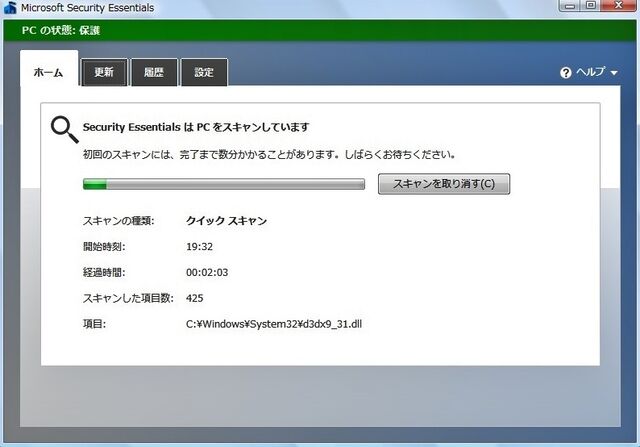Click the scan progress bar

click(x=224, y=184)
